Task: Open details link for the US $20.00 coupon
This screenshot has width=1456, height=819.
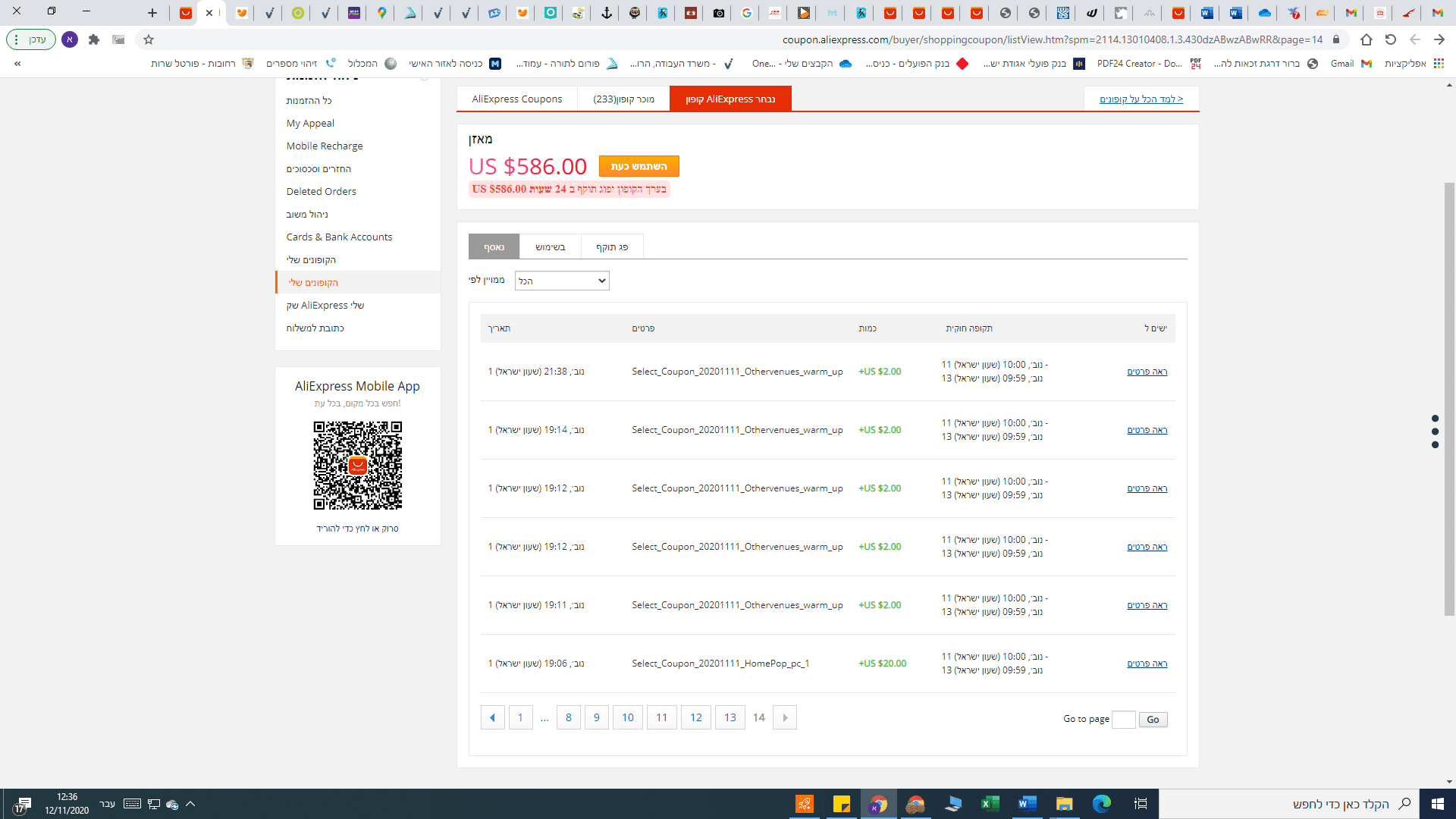Action: point(1147,664)
